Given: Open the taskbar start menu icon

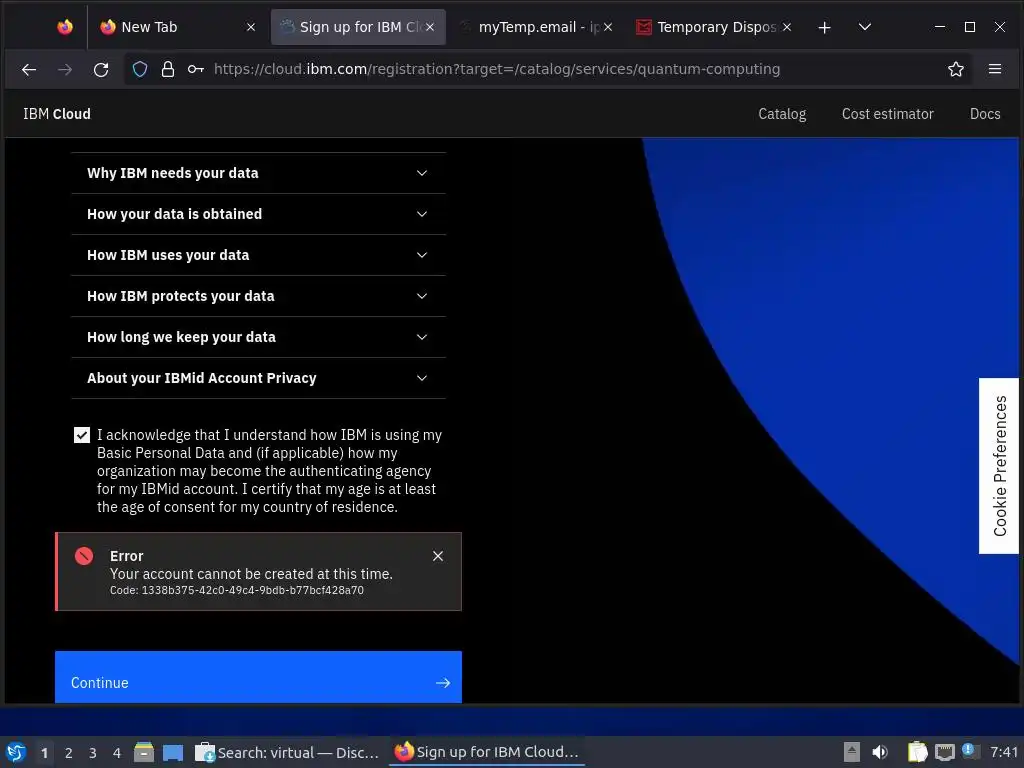Looking at the screenshot, I should click(16, 752).
